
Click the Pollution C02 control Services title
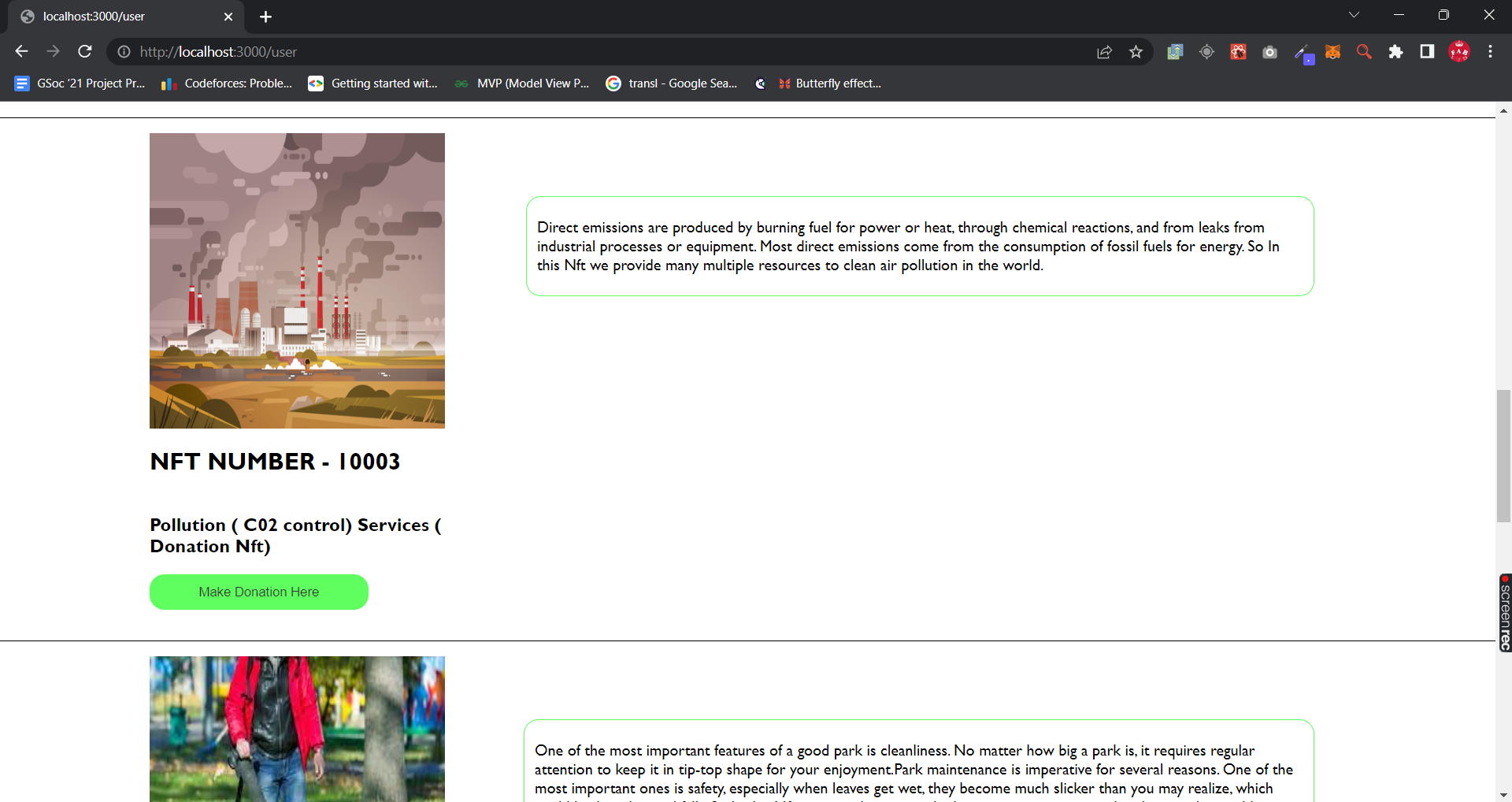point(296,536)
